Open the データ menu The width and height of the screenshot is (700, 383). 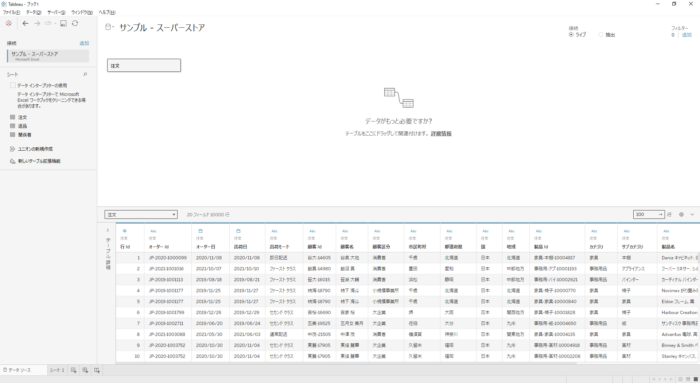coord(33,12)
